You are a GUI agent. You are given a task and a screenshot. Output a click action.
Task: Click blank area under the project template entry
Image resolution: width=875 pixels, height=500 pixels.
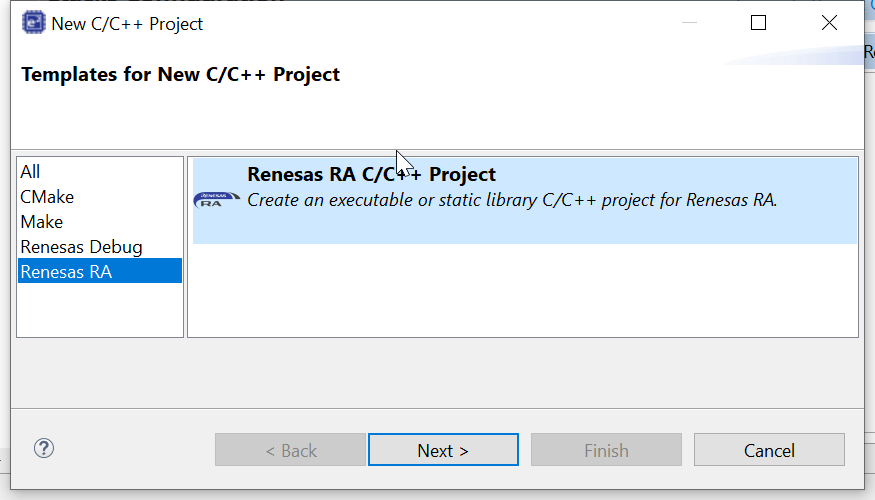tap(522, 290)
